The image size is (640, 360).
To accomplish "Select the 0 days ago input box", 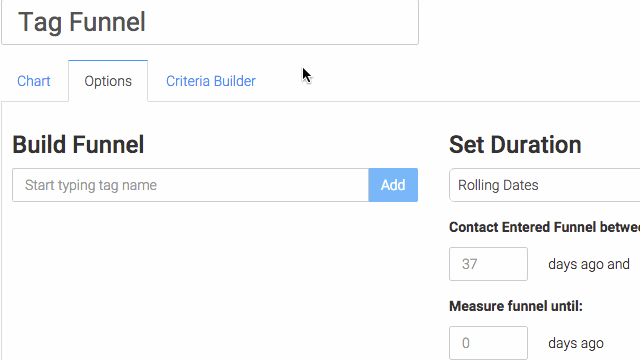I will tap(488, 343).
